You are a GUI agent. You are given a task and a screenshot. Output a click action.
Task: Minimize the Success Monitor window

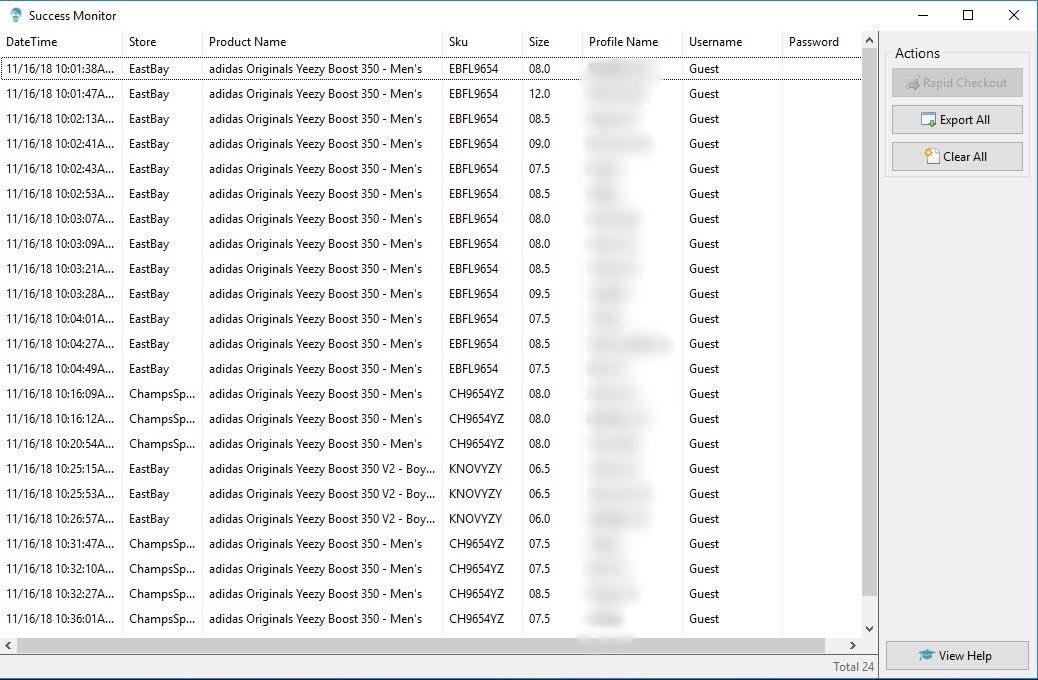point(923,15)
